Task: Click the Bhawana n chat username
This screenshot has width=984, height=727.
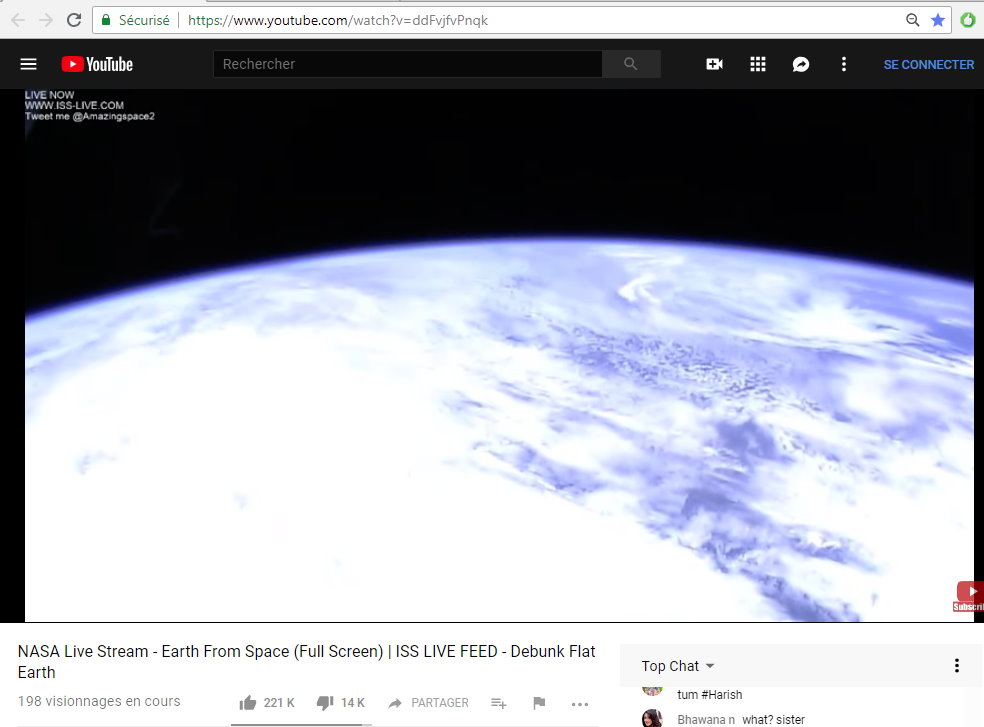Action: [x=706, y=719]
